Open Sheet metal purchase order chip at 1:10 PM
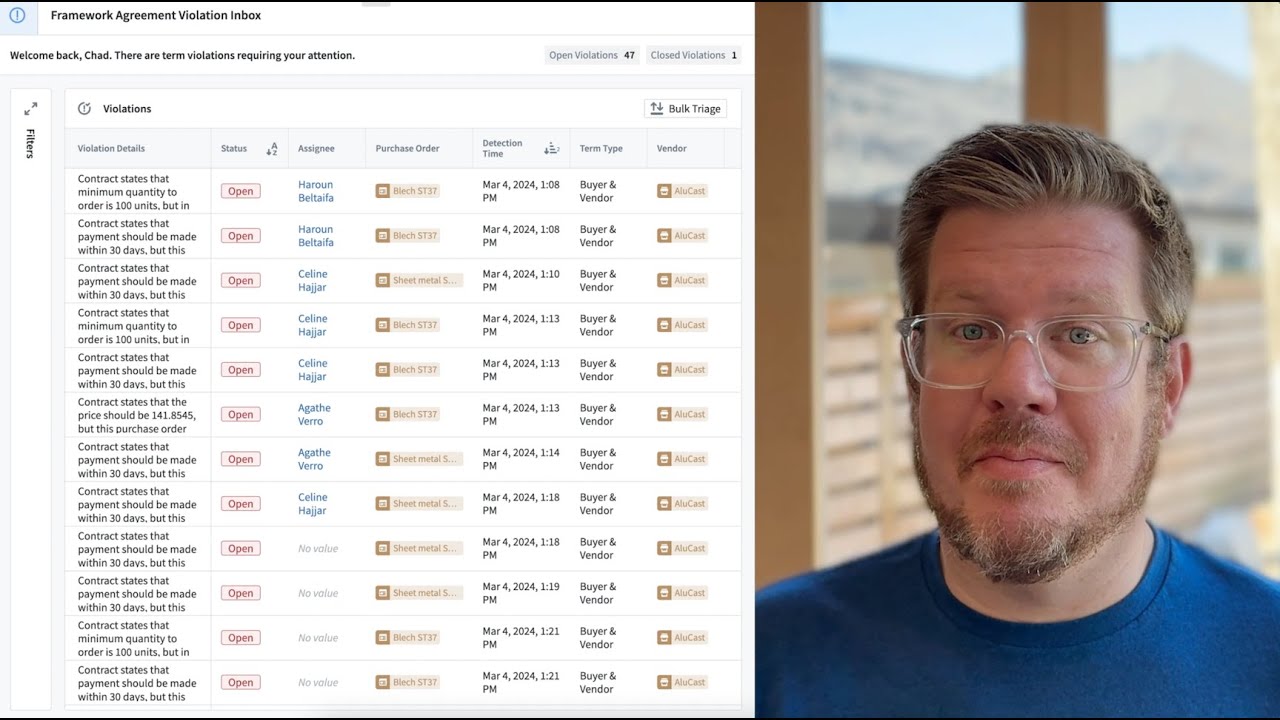1280x720 pixels. (x=419, y=281)
